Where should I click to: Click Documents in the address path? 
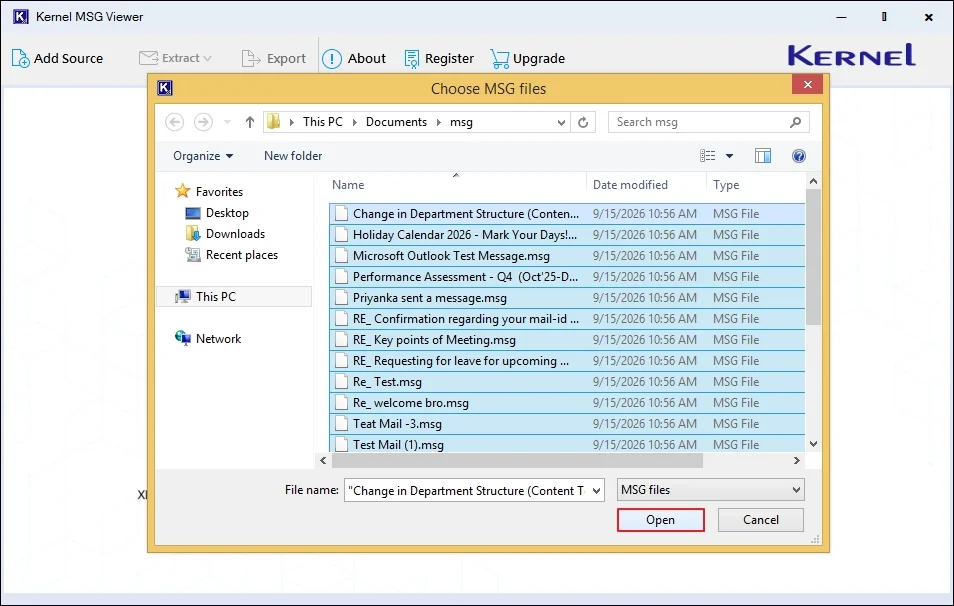click(x=396, y=122)
